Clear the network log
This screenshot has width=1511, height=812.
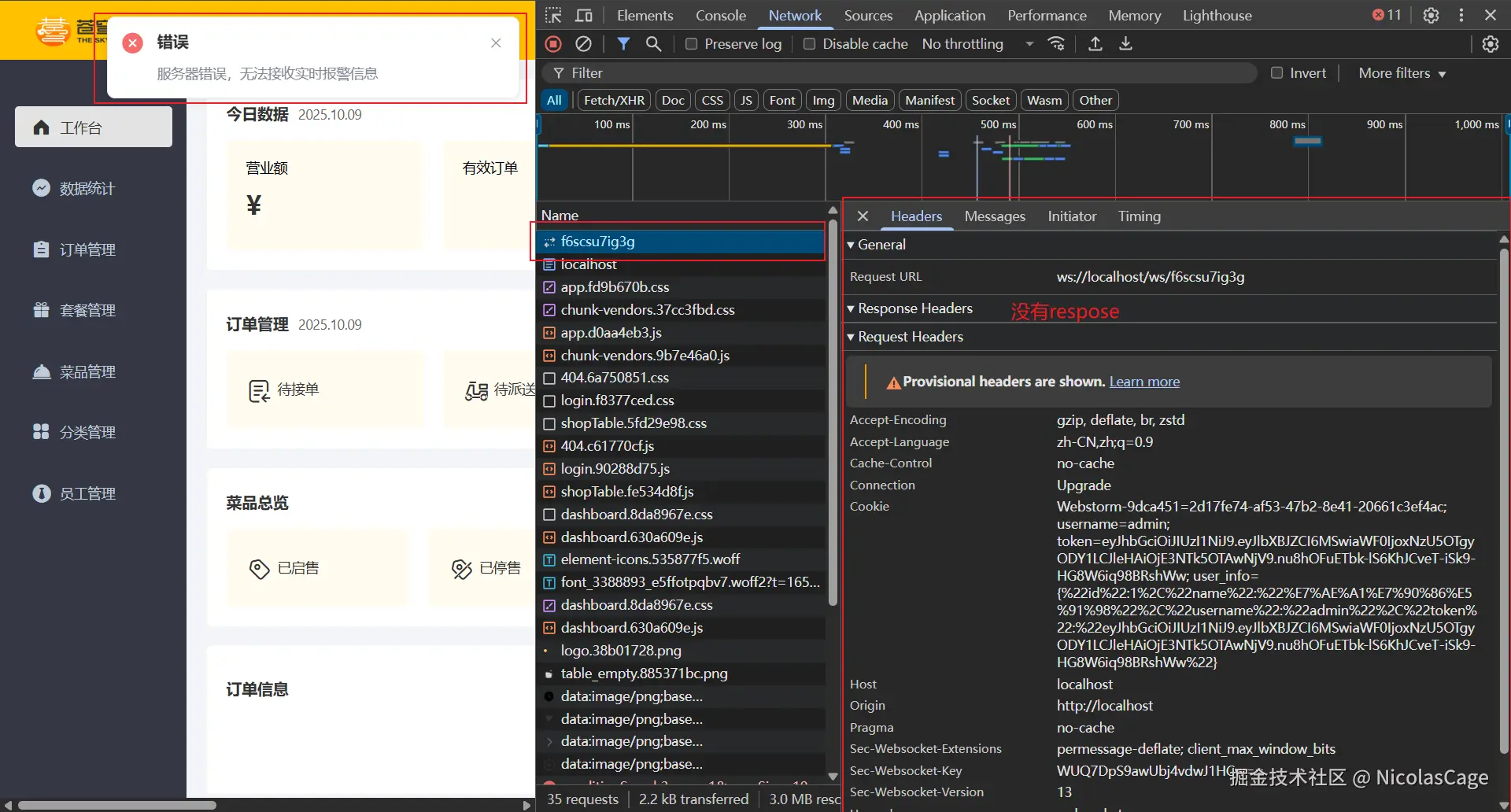583,44
